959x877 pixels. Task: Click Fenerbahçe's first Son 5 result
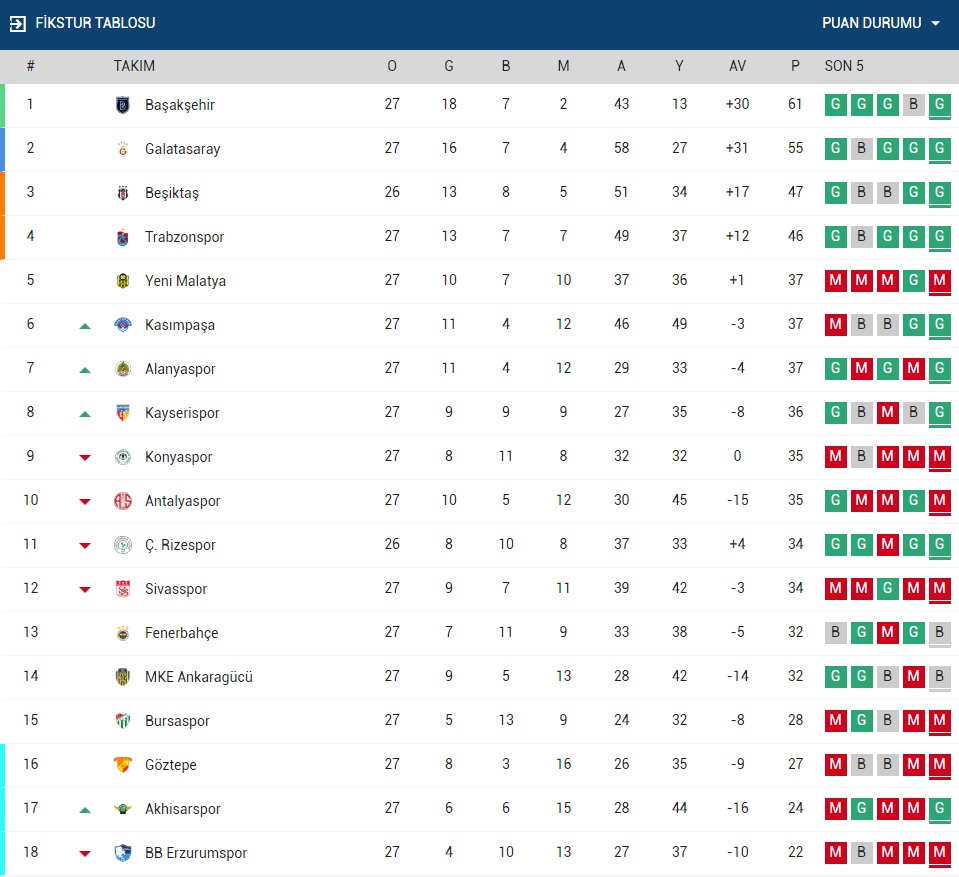(834, 633)
